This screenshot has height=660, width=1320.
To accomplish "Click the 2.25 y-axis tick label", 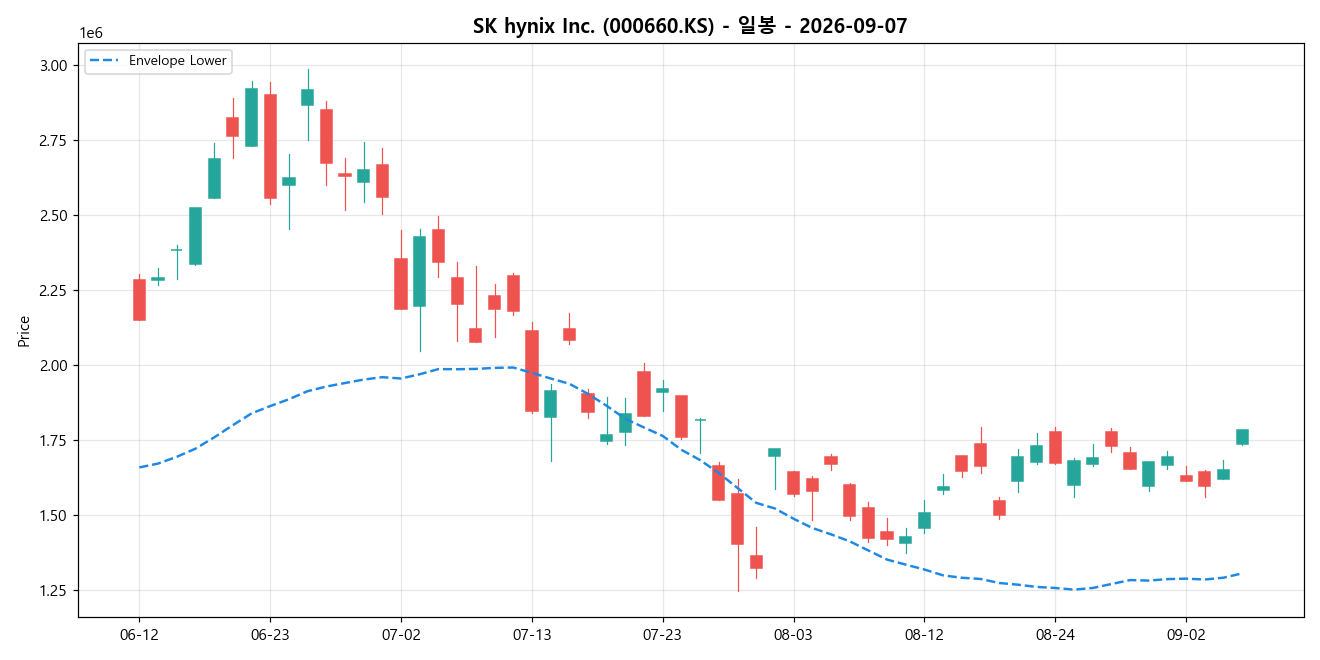I will pyautogui.click(x=55, y=291).
